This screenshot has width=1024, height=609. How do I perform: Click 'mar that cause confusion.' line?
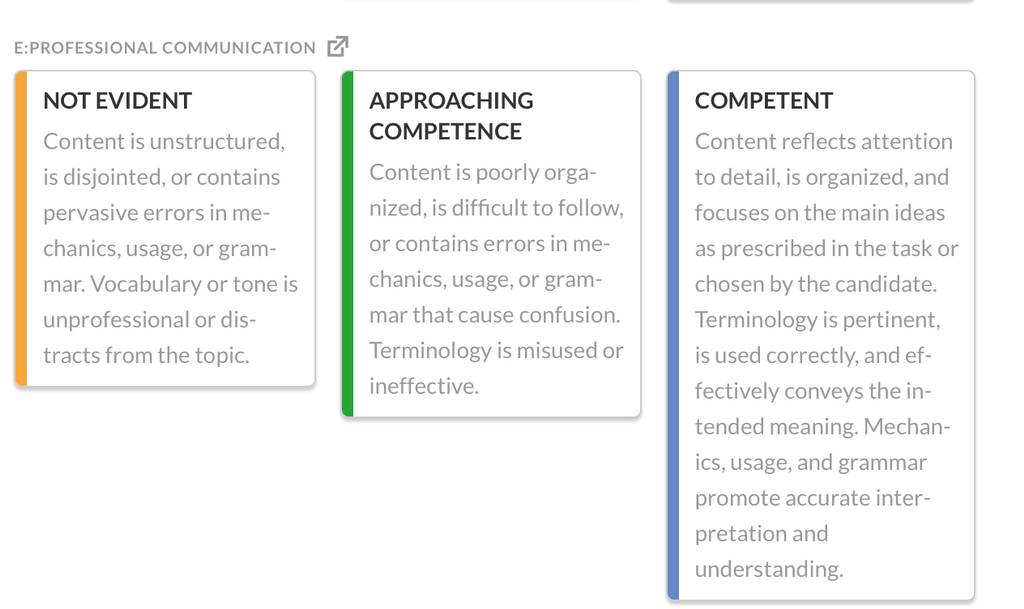coord(494,315)
